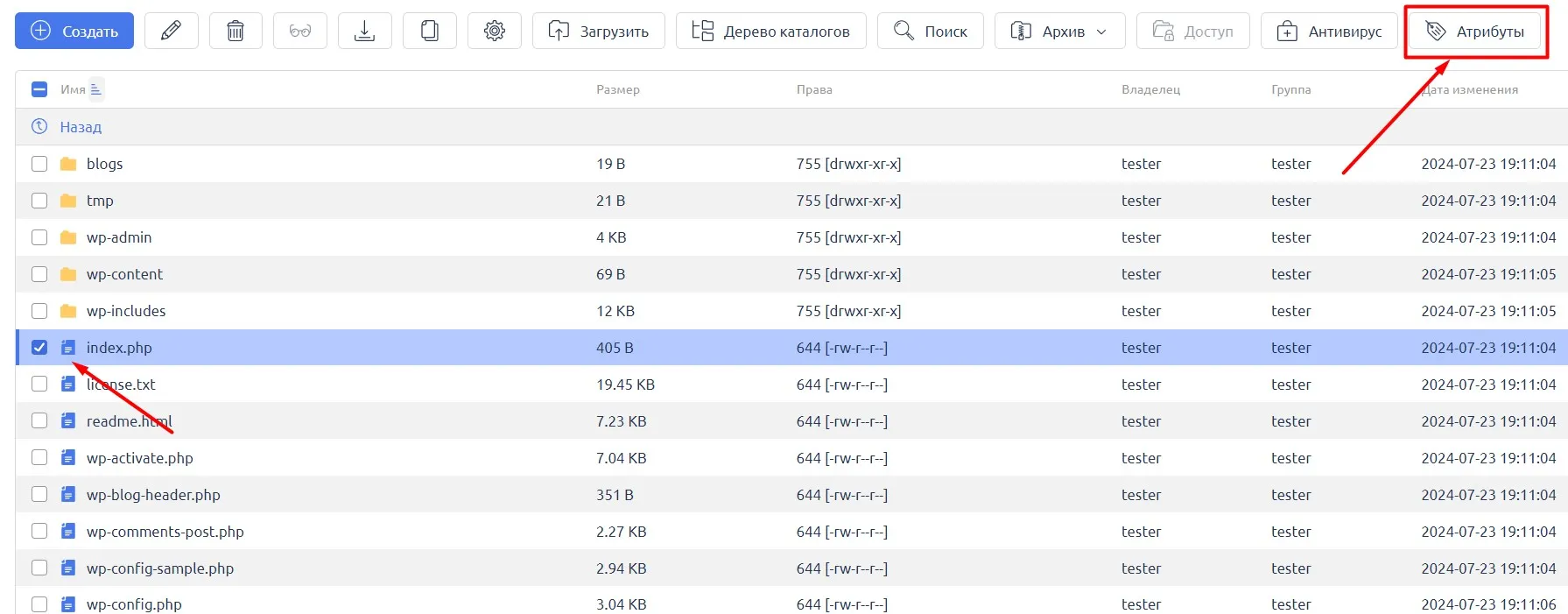
Task: Sort by the Владелец column header
Action: click(x=1150, y=89)
